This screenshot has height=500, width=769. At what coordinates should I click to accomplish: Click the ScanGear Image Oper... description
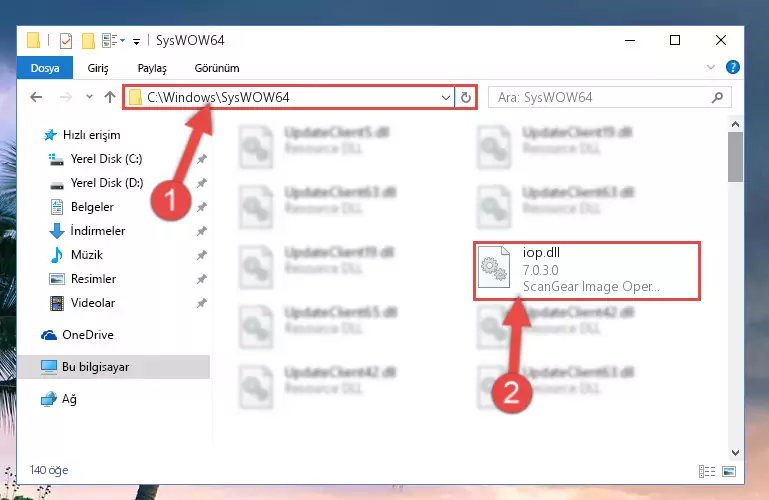(591, 286)
